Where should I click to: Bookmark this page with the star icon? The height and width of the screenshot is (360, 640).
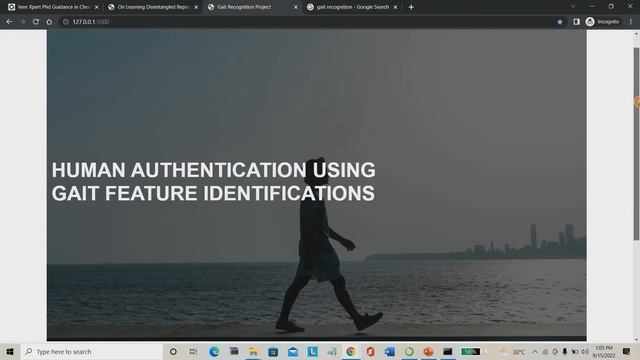click(x=560, y=22)
